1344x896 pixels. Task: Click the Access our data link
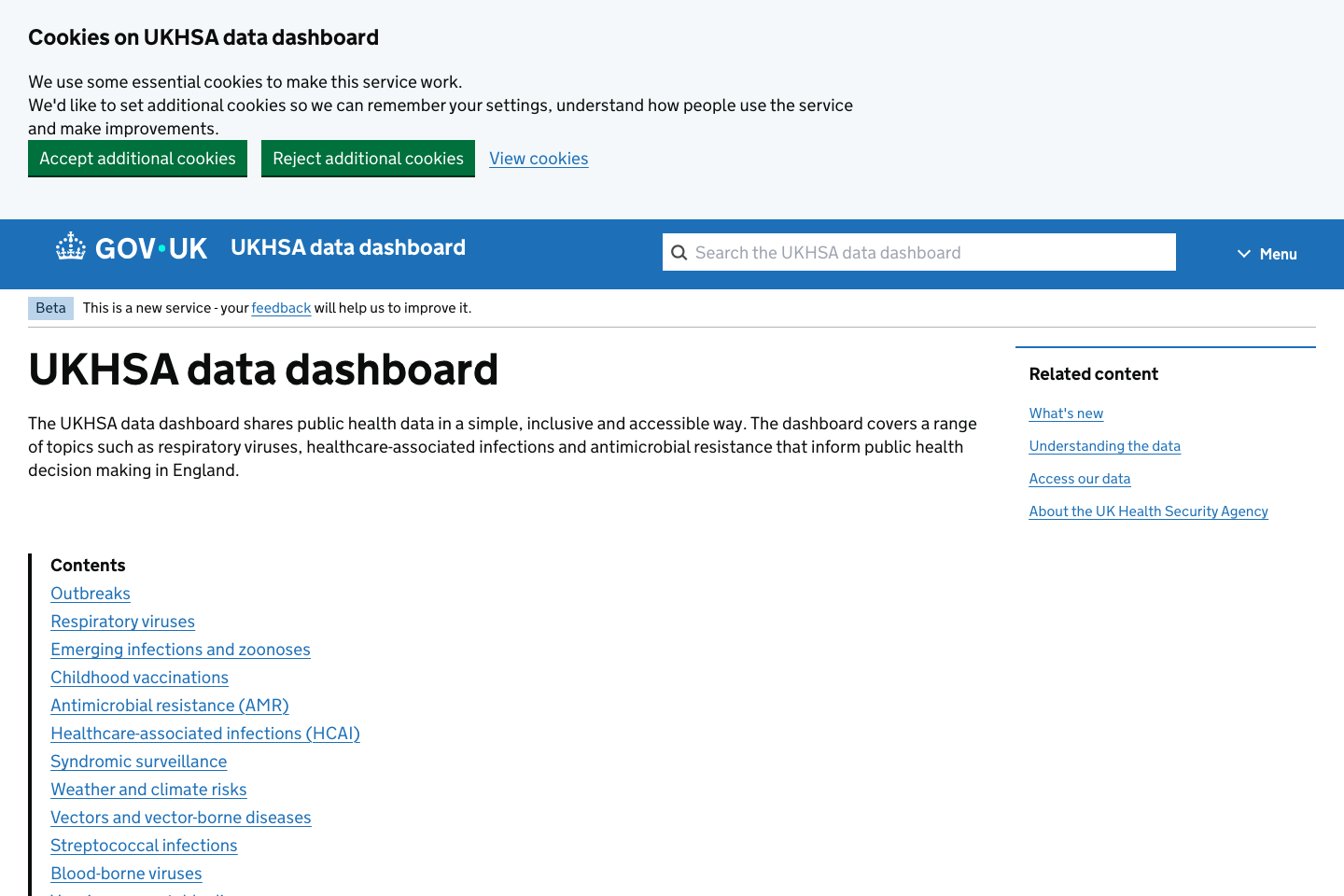[1079, 478]
